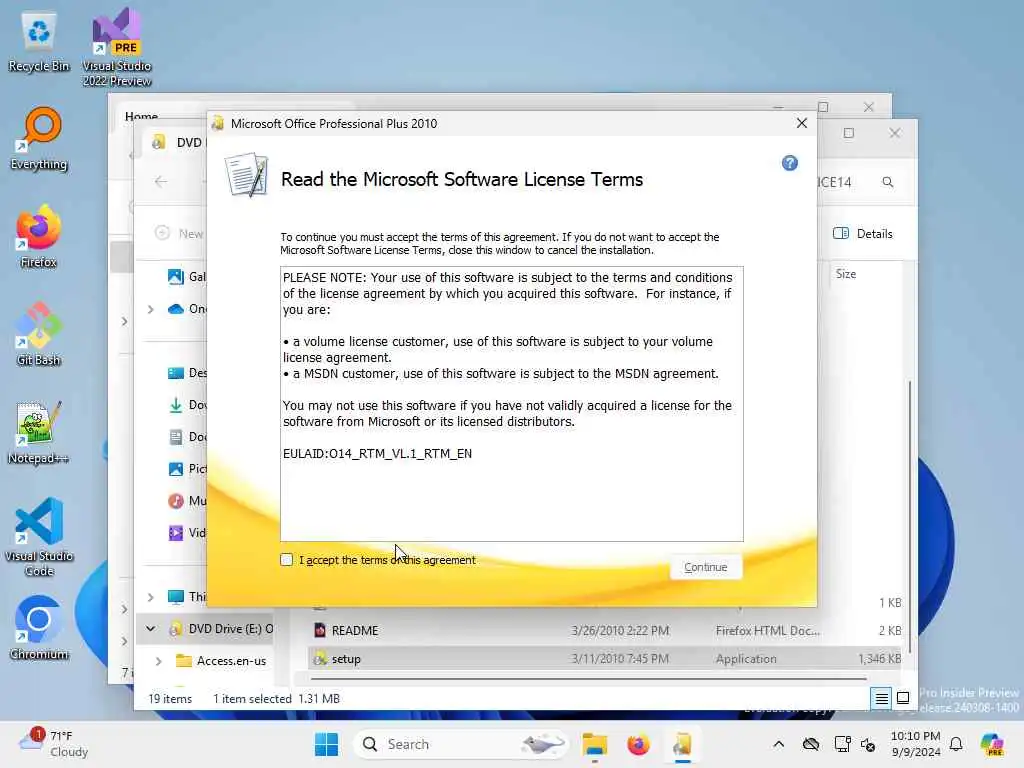Select the setup application file row
The width and height of the screenshot is (1024, 768).
point(605,659)
